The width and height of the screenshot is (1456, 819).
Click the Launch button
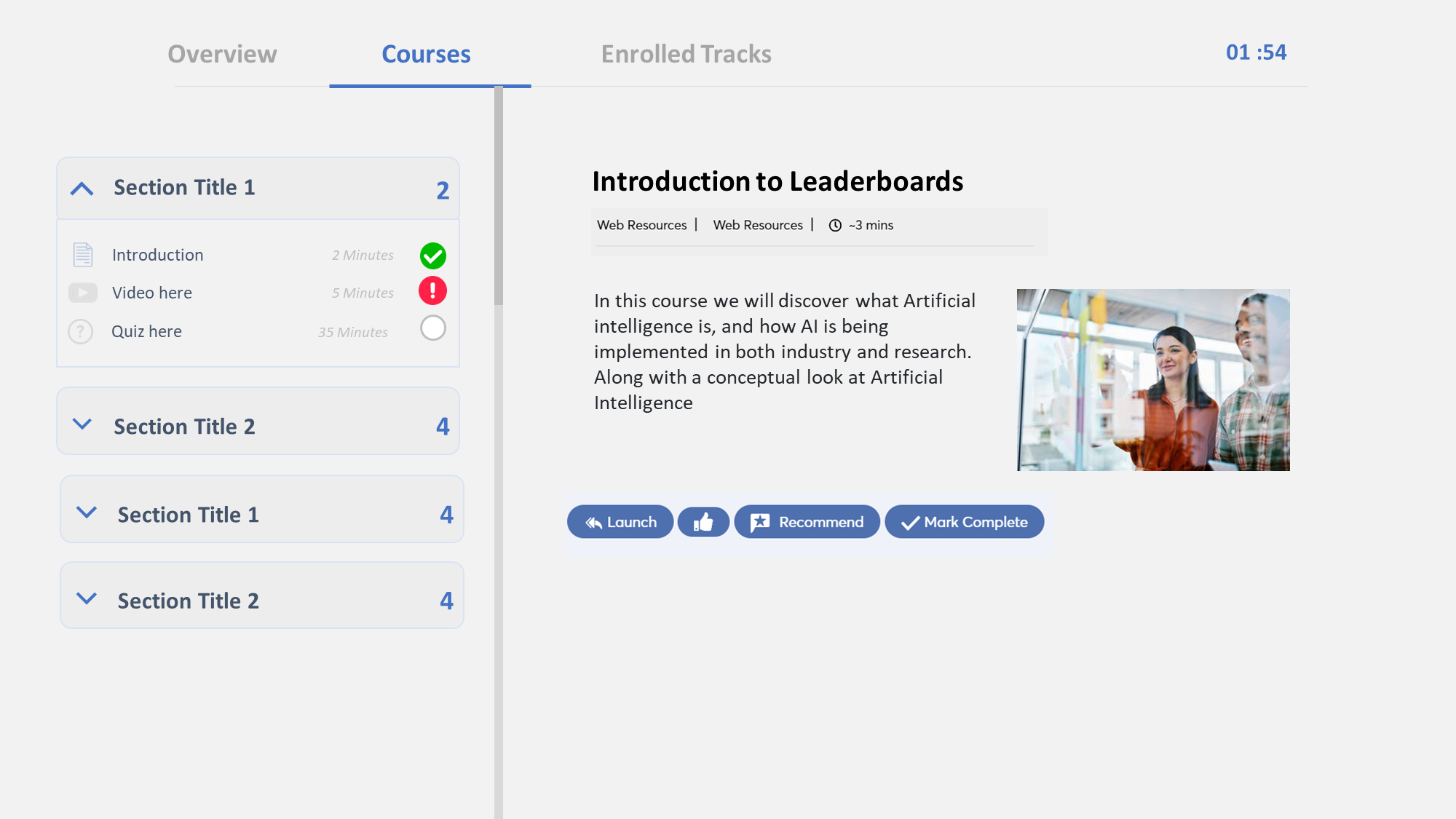(620, 522)
